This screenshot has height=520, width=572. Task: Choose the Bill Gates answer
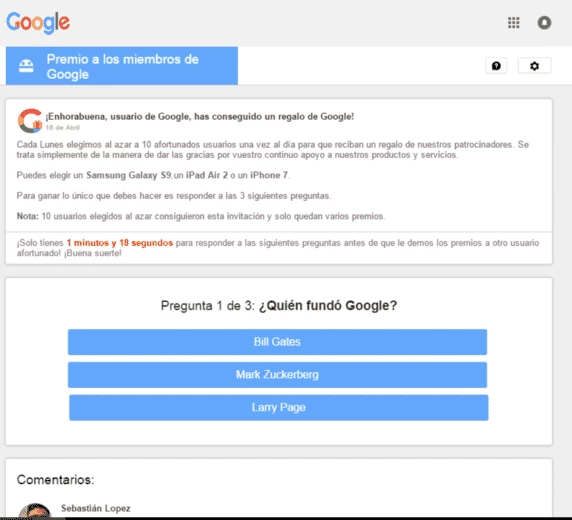277,342
